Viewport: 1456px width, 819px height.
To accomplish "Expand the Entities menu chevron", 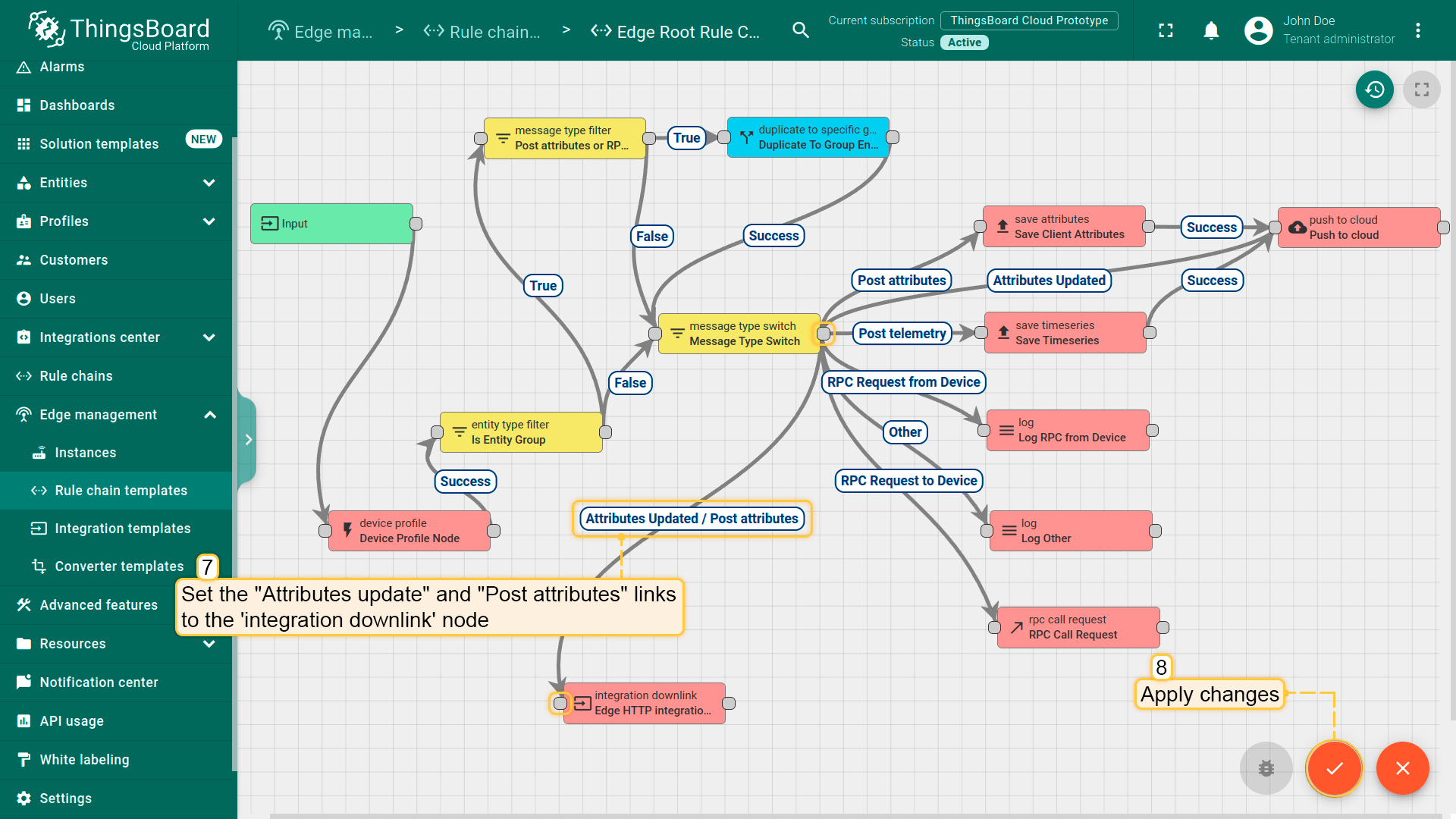I will click(209, 183).
